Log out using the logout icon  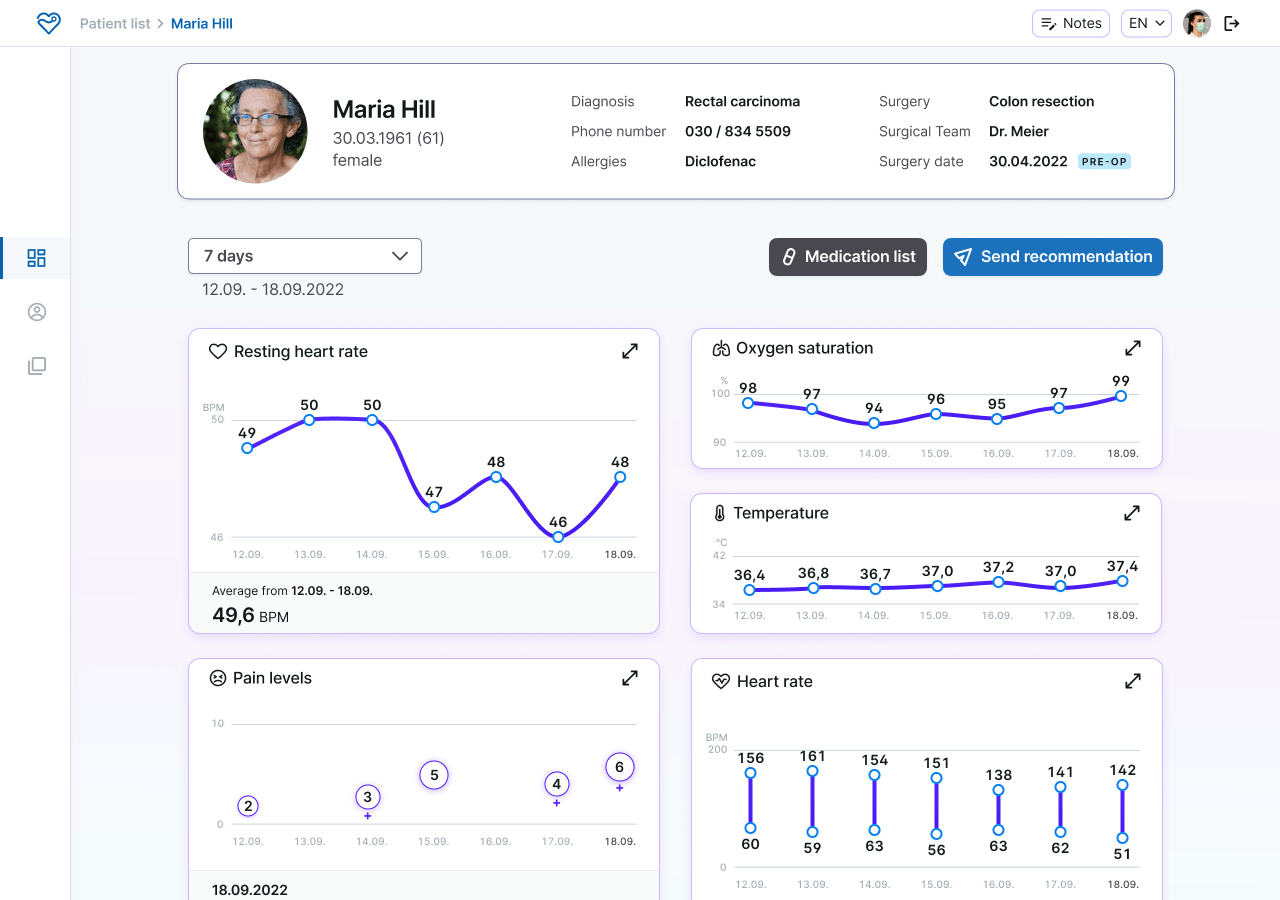coord(1232,22)
